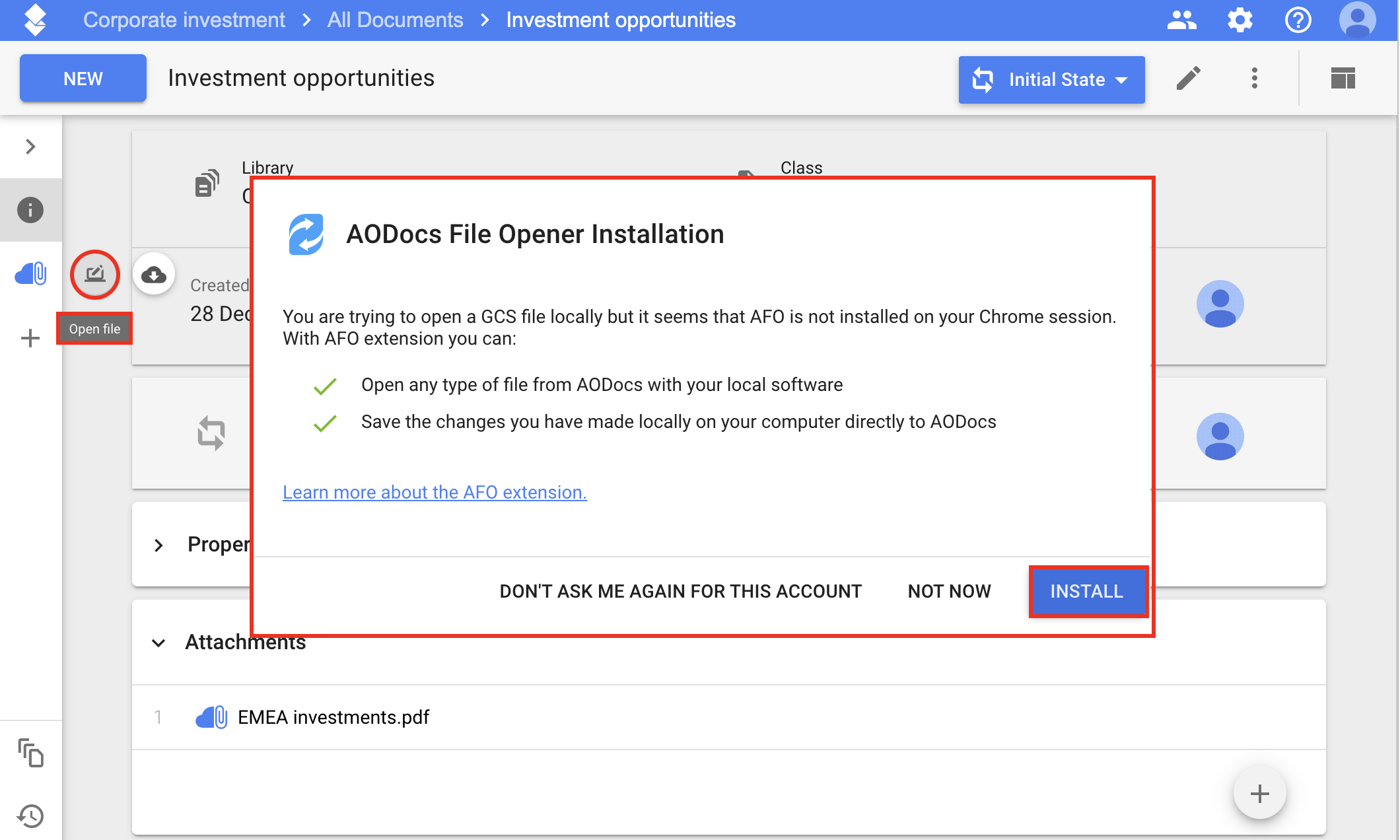The width and height of the screenshot is (1400, 840).
Task: Click Investment opportunities breadcrumb
Action: coord(621,20)
